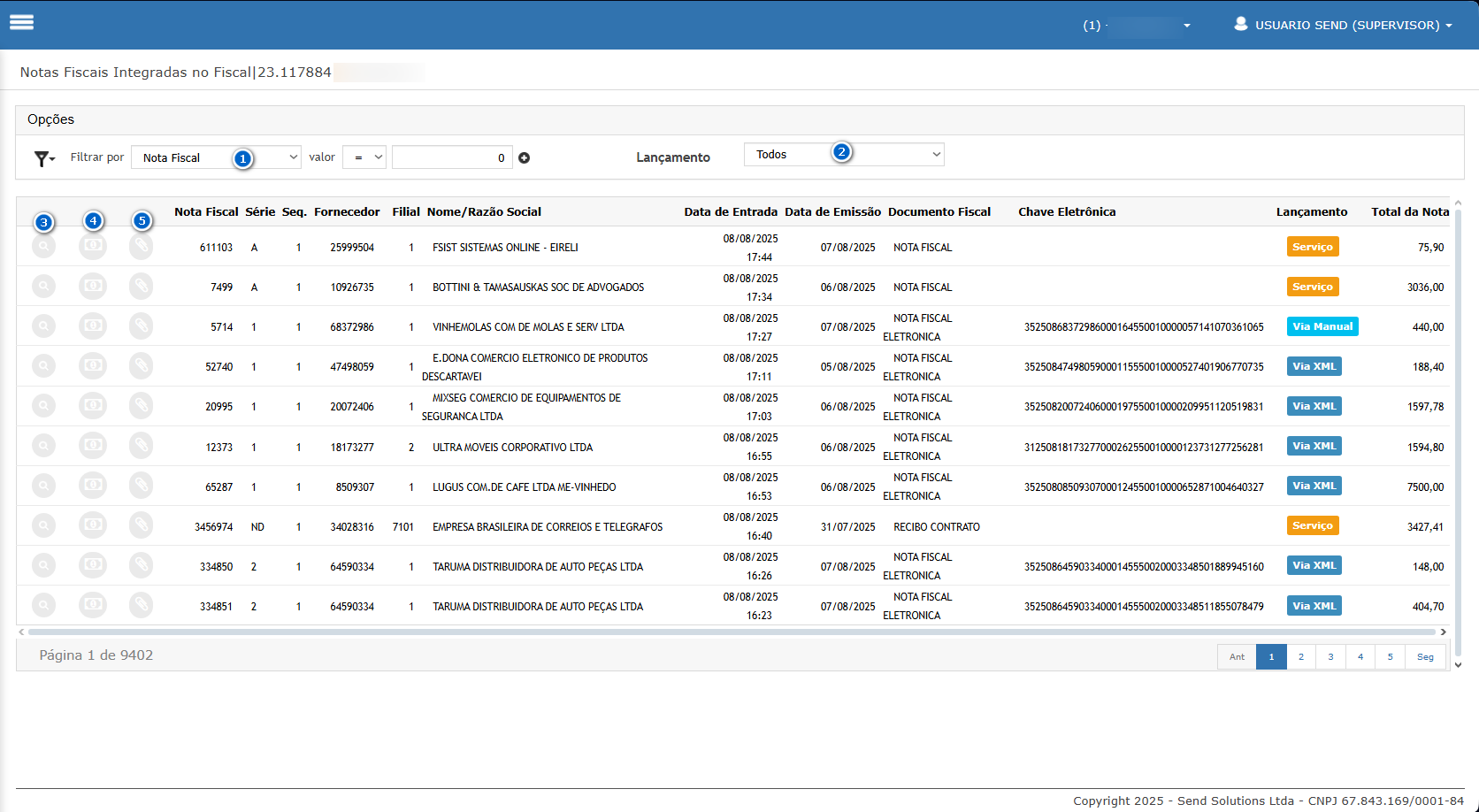The width and height of the screenshot is (1479, 812).
Task: Open paperclip attachments for BOTTINI & TAMASAUSKAS row
Action: point(141,286)
